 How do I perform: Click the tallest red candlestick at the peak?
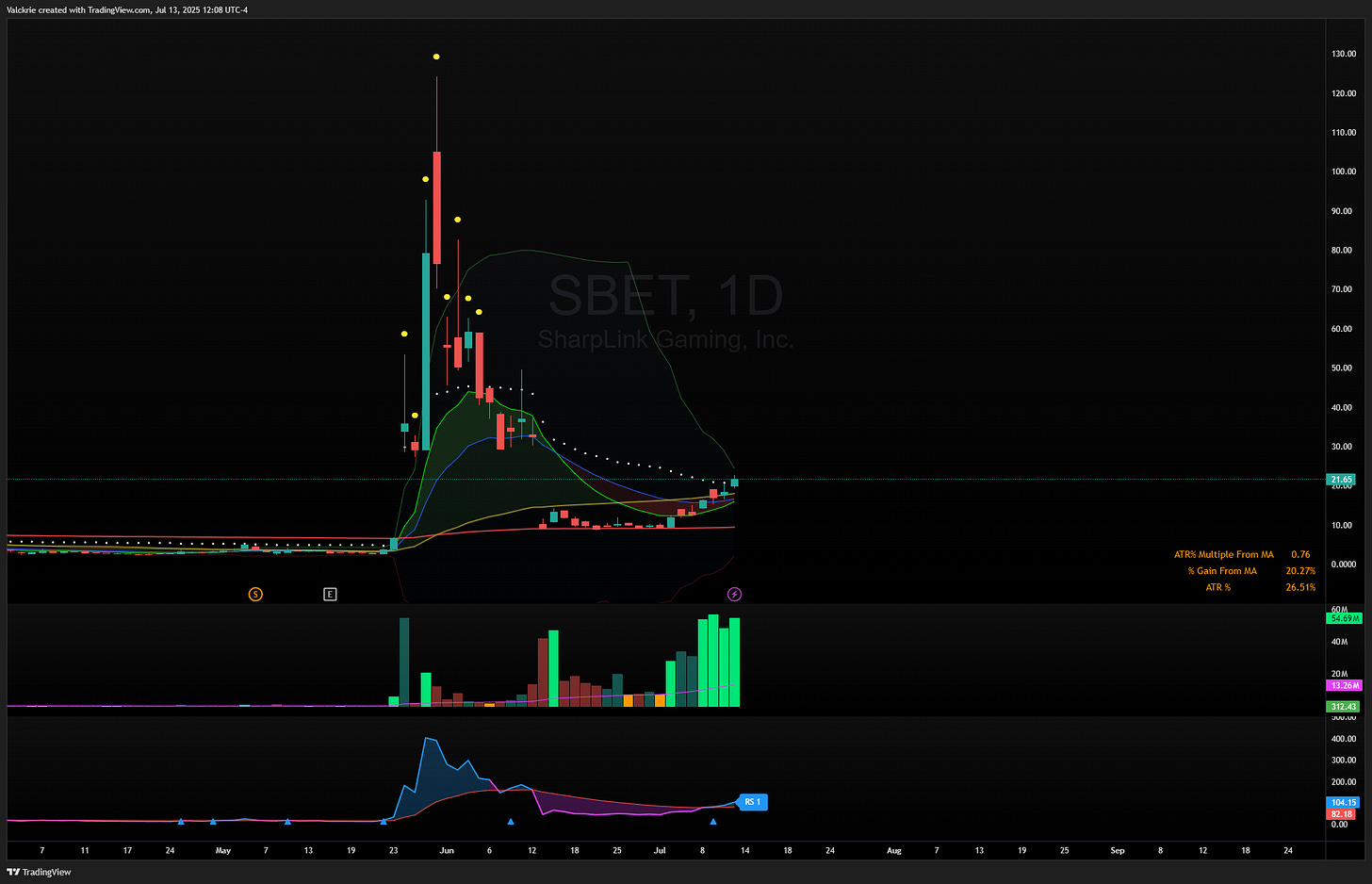click(436, 207)
